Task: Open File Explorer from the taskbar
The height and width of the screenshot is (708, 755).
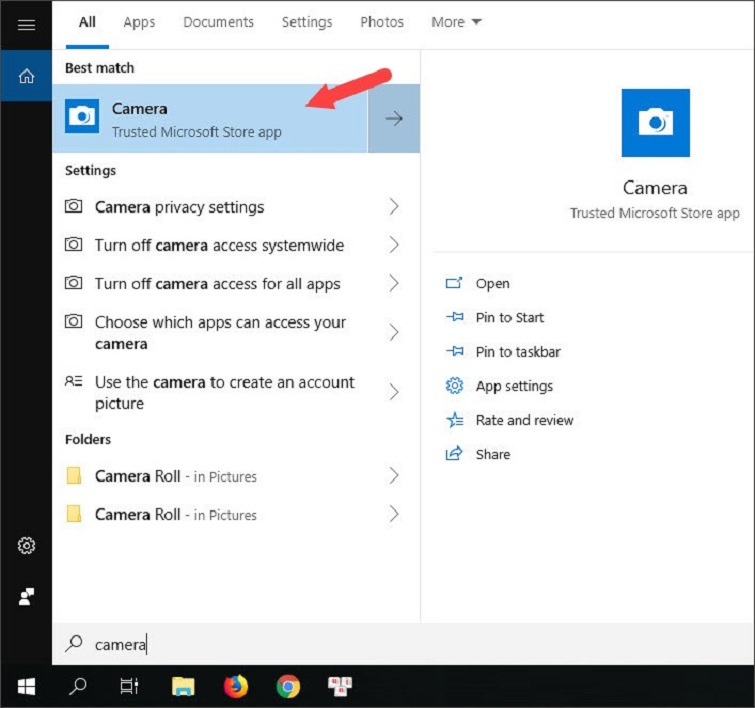Action: (x=182, y=686)
